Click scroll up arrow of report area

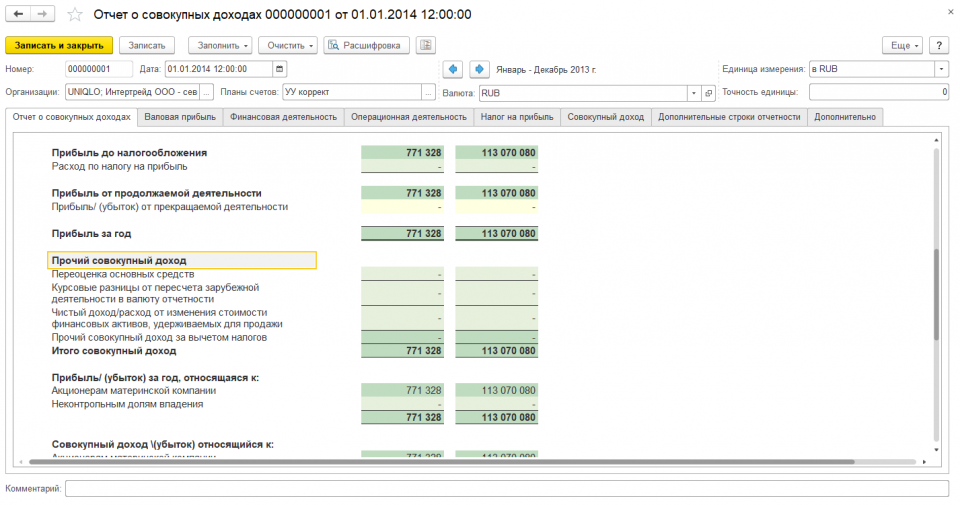click(x=936, y=140)
